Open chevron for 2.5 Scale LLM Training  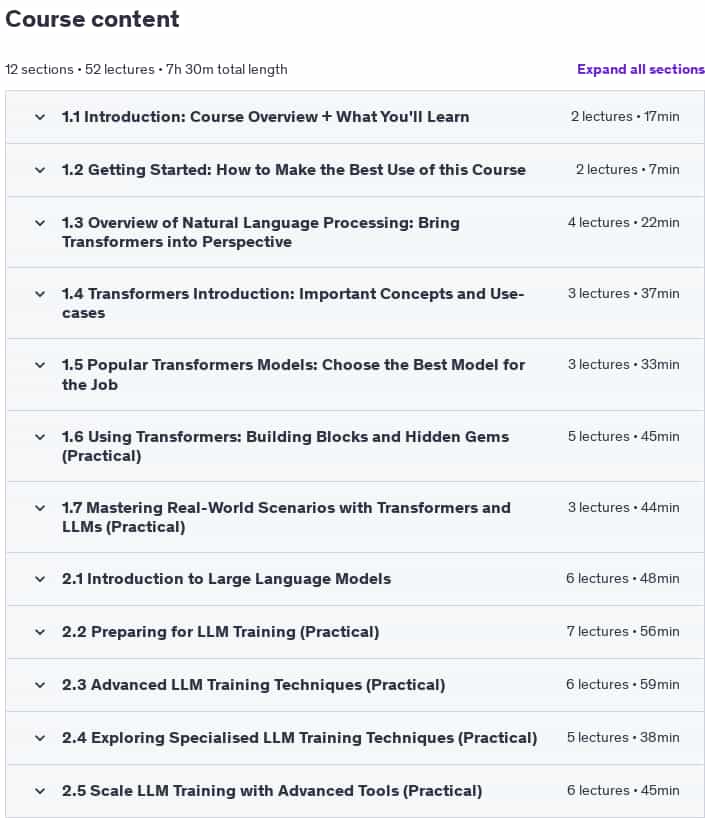pyautogui.click(x=40, y=791)
